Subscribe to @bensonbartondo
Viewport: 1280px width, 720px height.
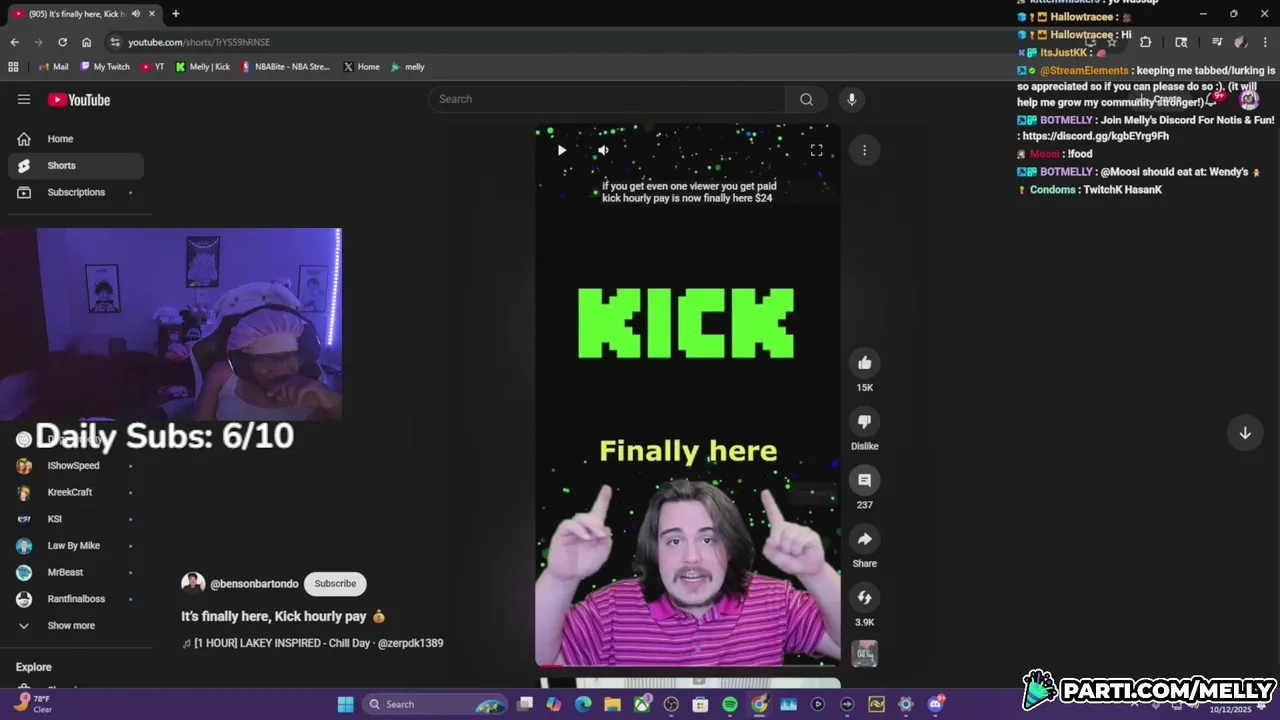pyautogui.click(x=335, y=584)
